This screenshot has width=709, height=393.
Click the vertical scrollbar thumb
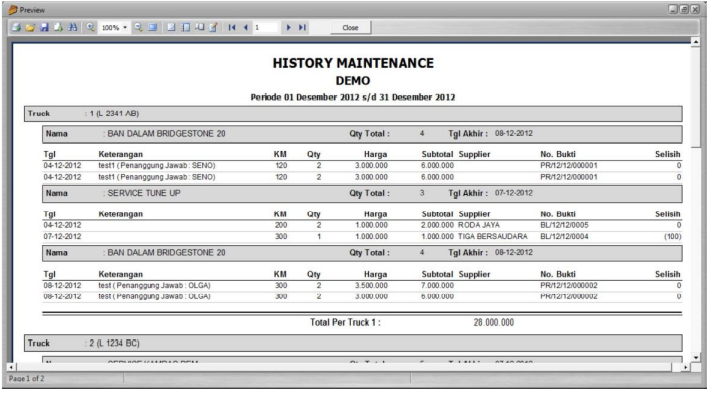[695, 96]
